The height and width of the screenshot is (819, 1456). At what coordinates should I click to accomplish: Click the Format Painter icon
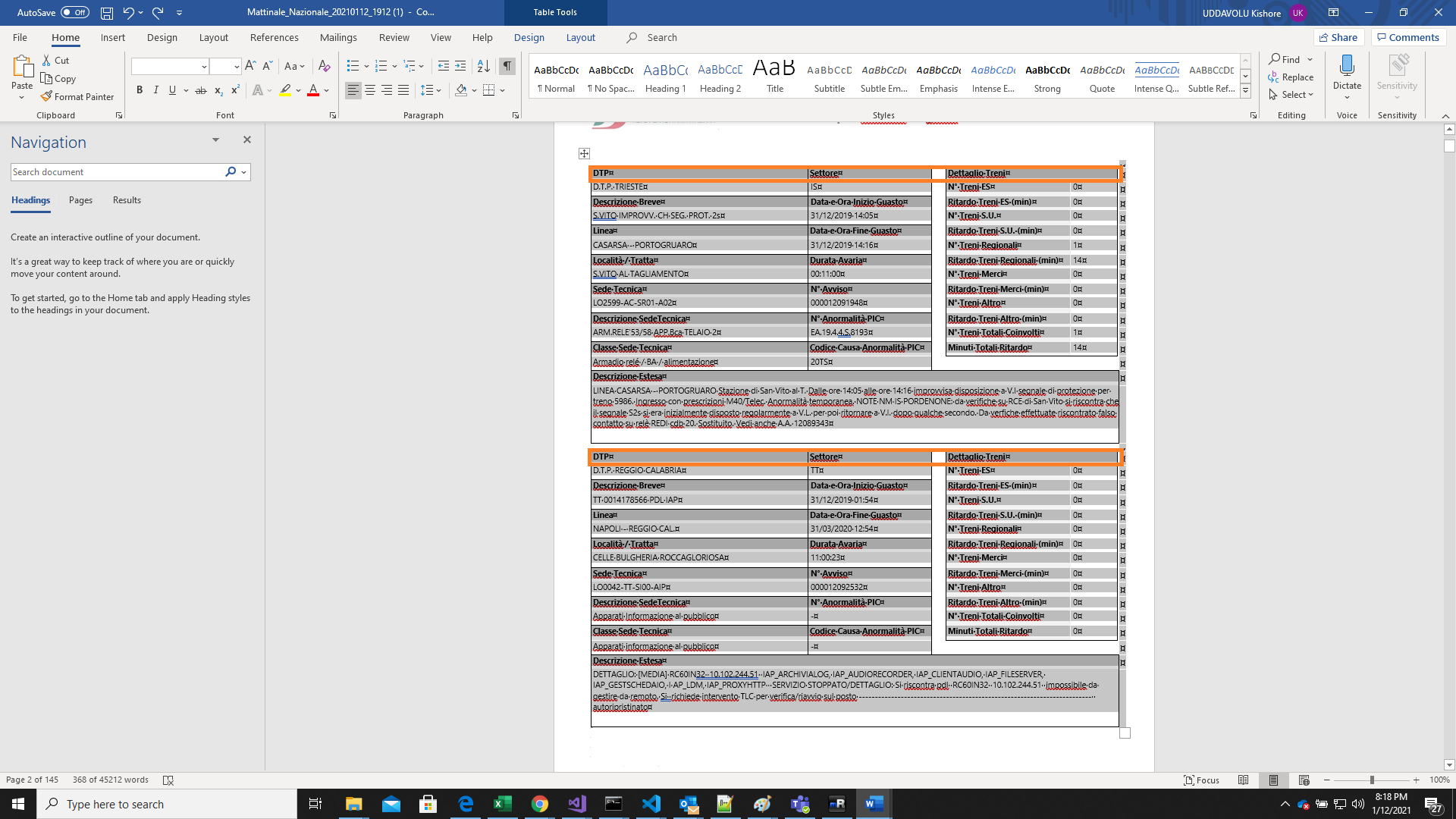click(x=47, y=96)
